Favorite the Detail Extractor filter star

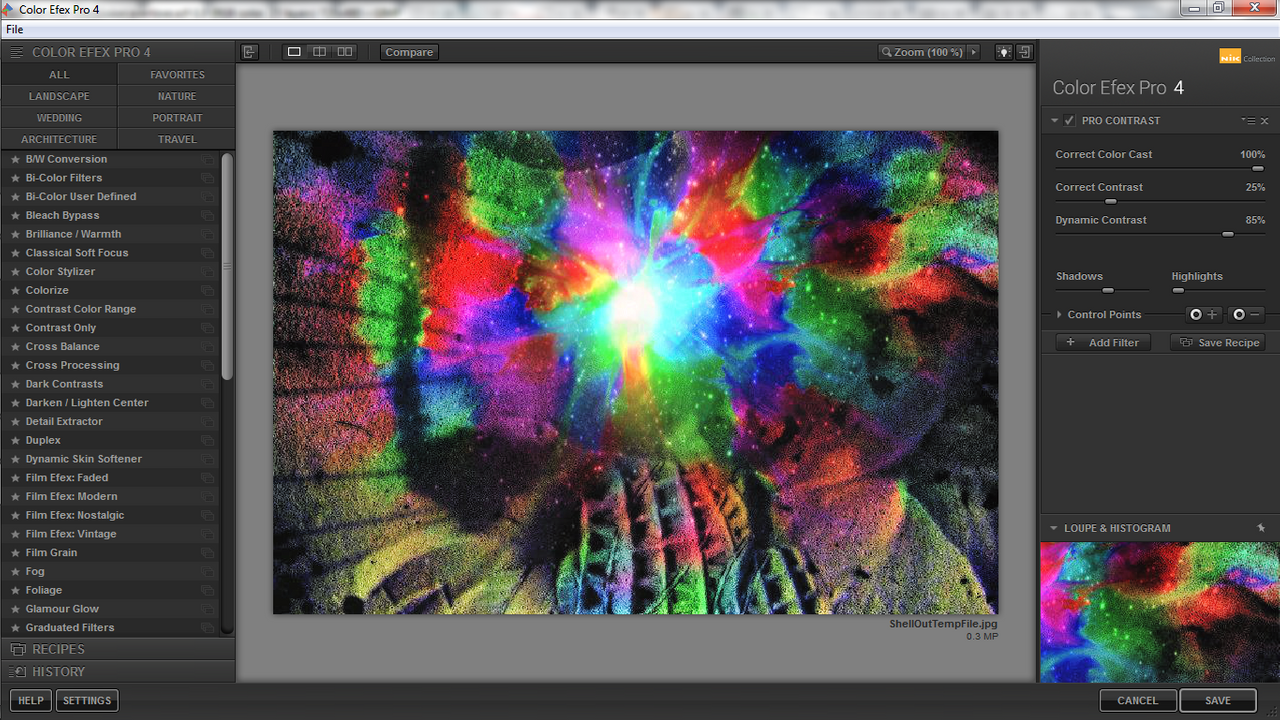pyautogui.click(x=15, y=421)
